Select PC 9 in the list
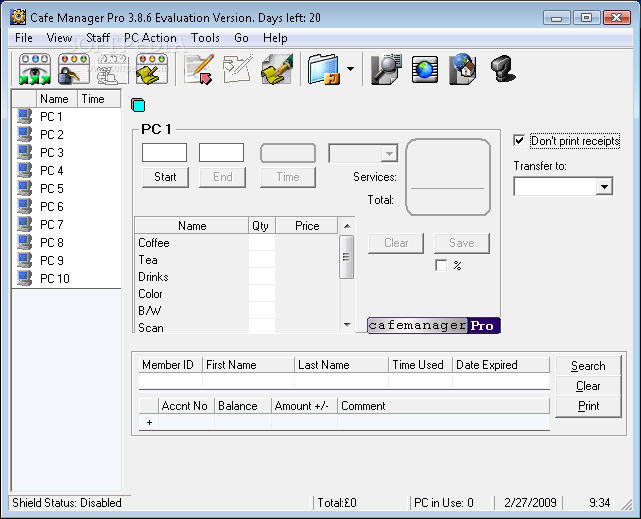The height and width of the screenshot is (519, 641). 52,260
